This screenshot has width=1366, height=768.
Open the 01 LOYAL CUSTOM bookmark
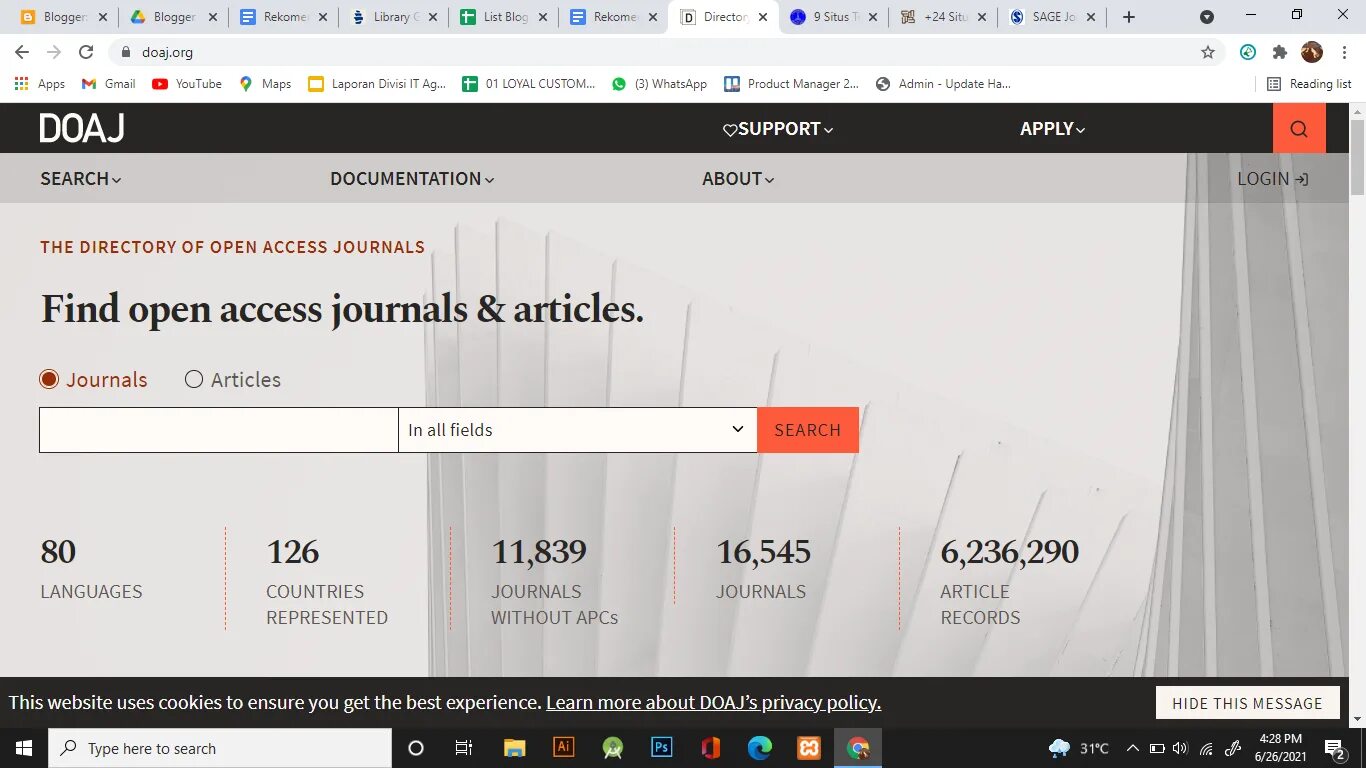pos(528,84)
